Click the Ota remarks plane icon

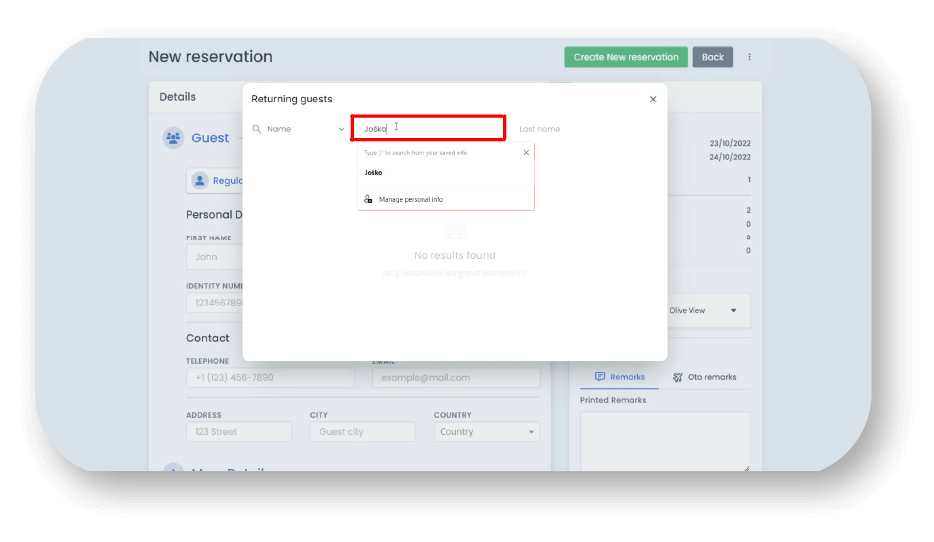pyautogui.click(x=677, y=377)
